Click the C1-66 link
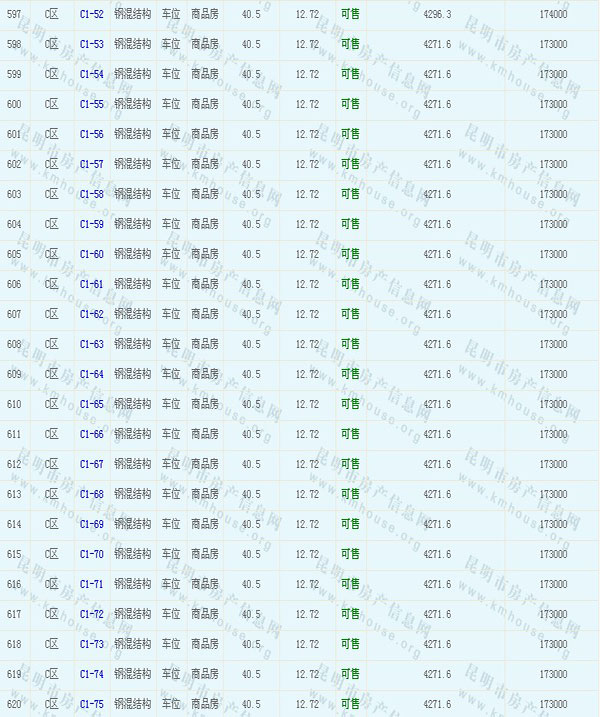The width and height of the screenshot is (600, 717). click(91, 434)
